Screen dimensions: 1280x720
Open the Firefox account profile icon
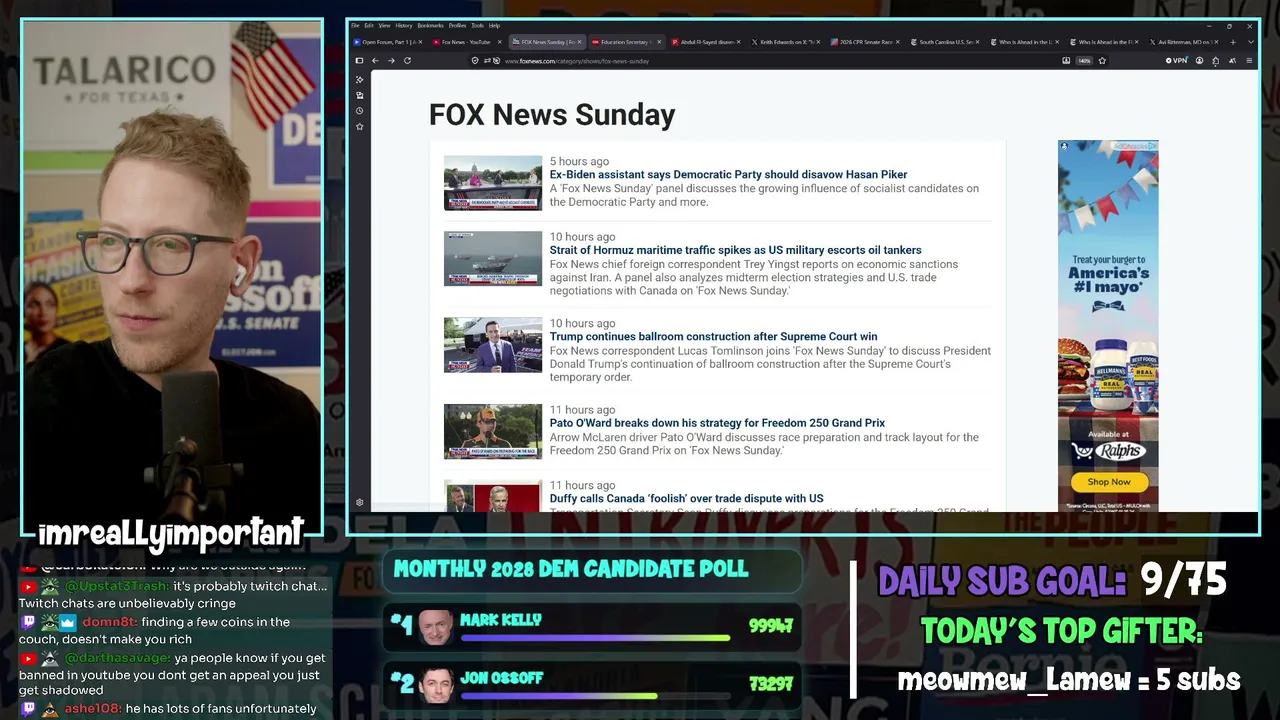coord(1199,61)
